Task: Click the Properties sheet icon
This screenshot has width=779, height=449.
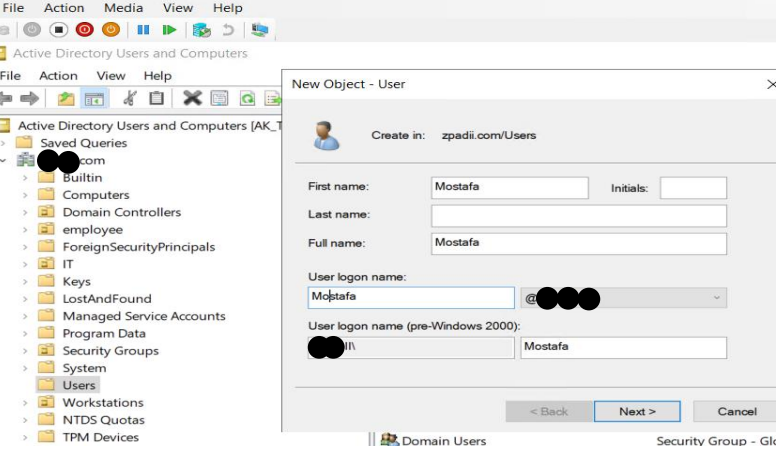Action: (219, 98)
